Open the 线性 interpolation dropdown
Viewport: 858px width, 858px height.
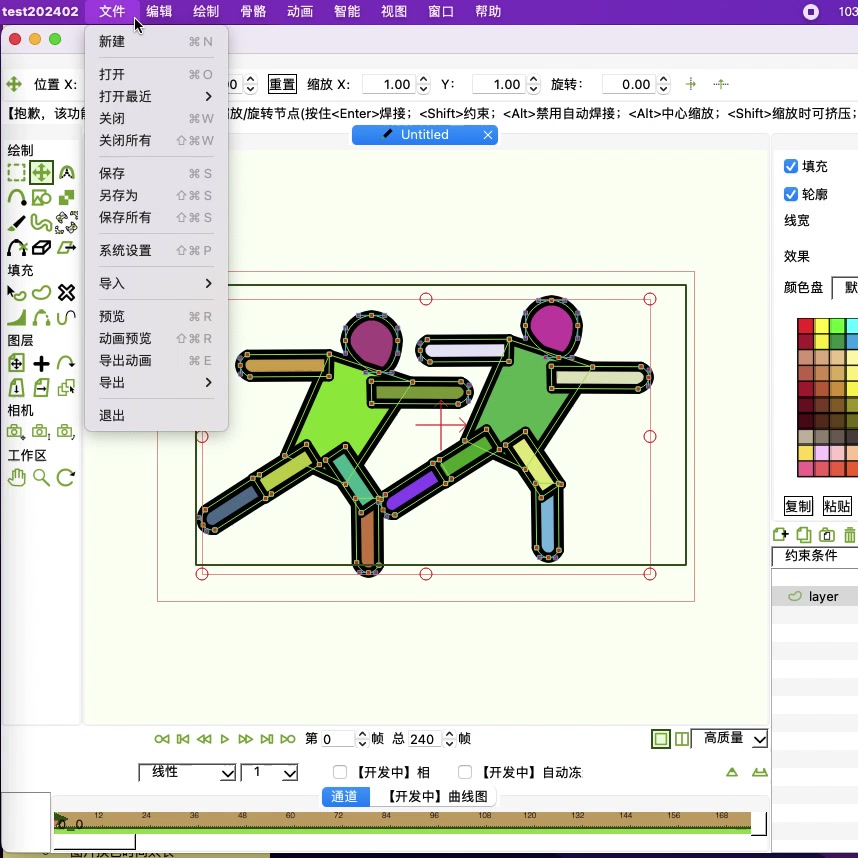pyautogui.click(x=187, y=772)
